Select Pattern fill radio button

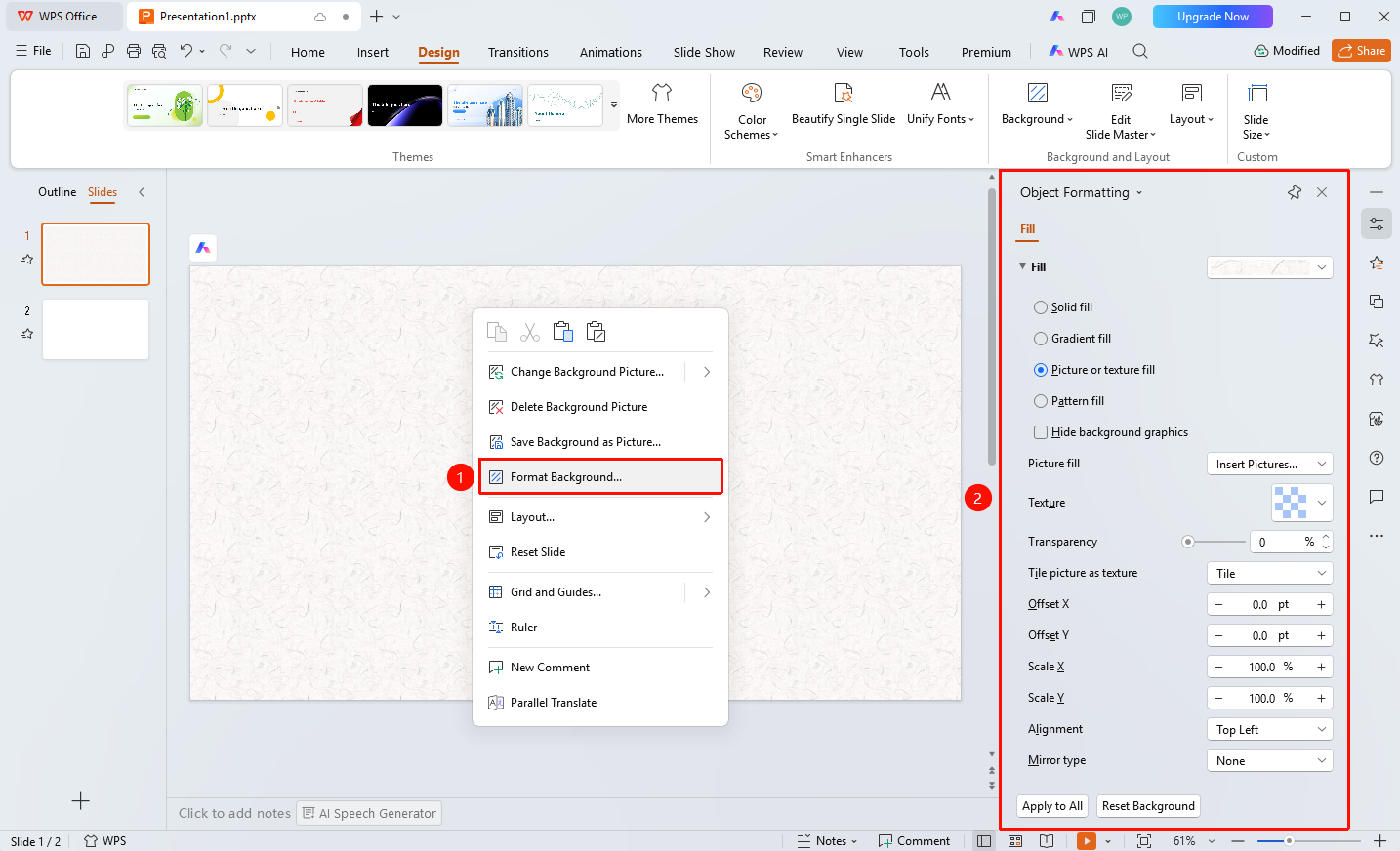1041,401
